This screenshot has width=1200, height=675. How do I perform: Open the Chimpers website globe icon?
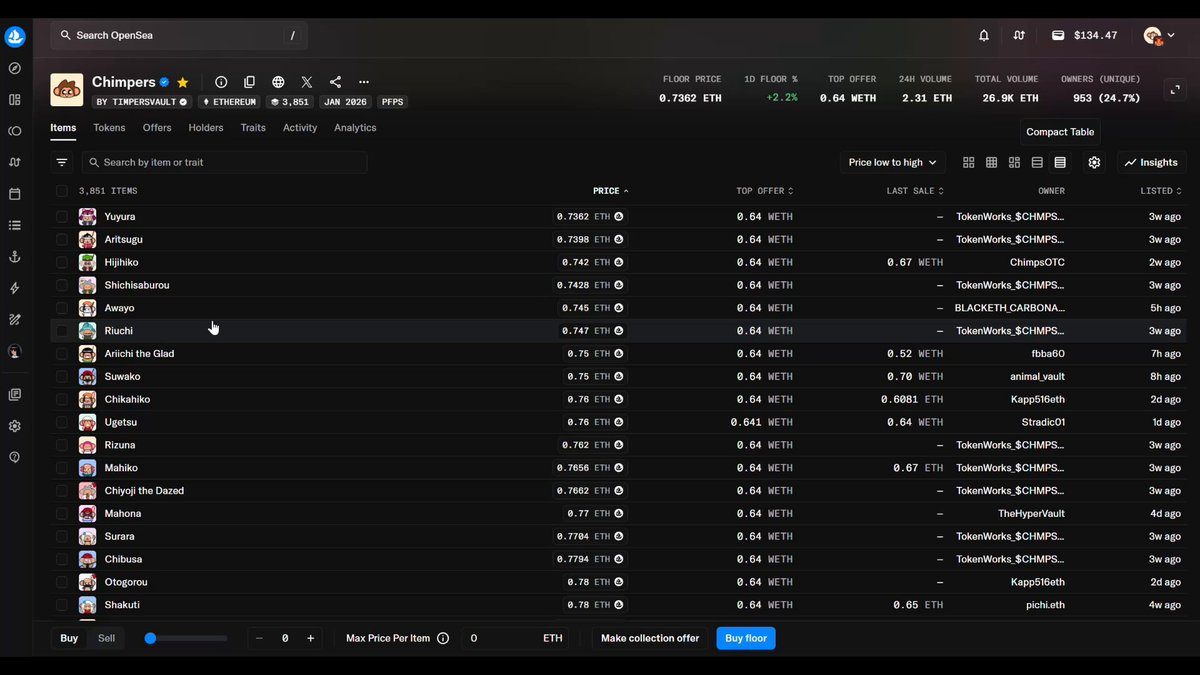coord(278,82)
